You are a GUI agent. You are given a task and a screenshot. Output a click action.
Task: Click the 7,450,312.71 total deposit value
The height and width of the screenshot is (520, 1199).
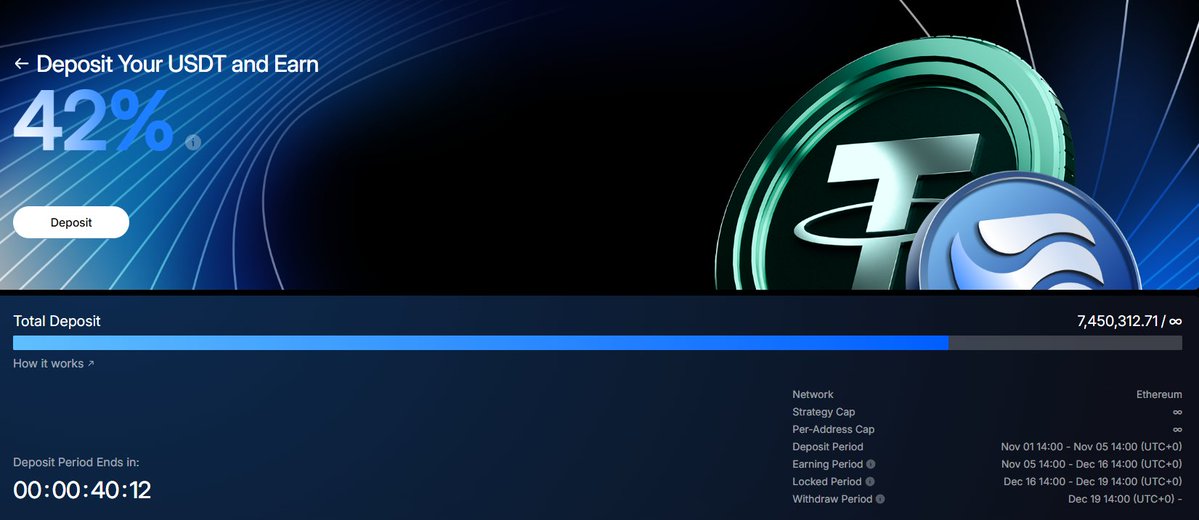tap(1117, 322)
